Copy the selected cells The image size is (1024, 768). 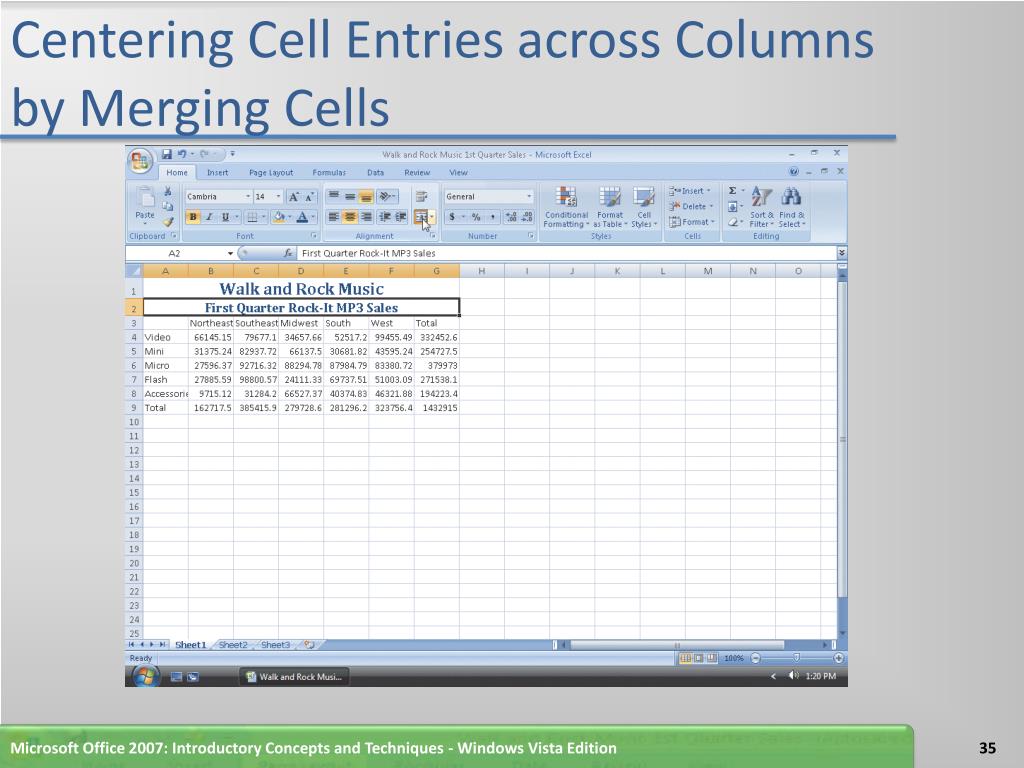pyautogui.click(x=168, y=206)
